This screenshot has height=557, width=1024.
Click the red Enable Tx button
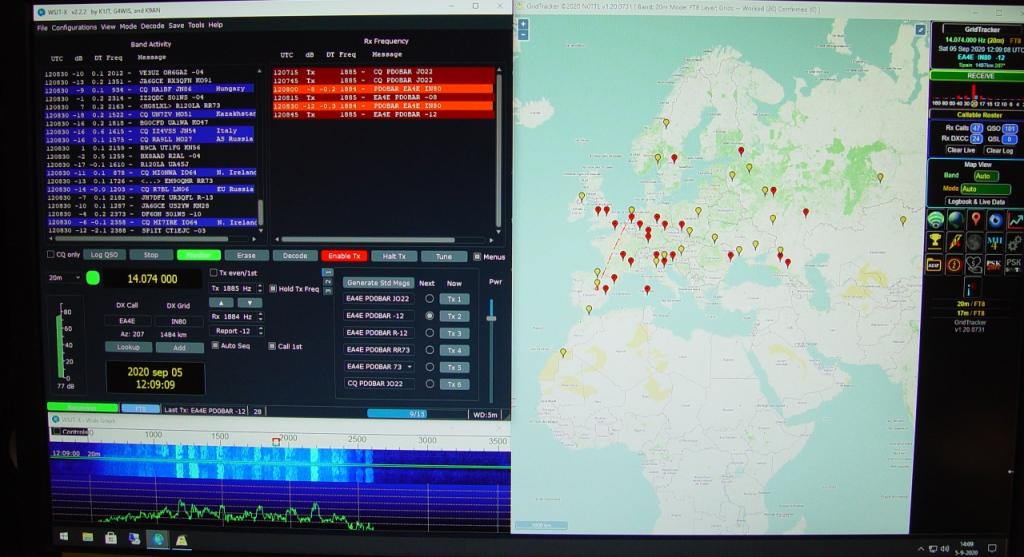point(344,256)
